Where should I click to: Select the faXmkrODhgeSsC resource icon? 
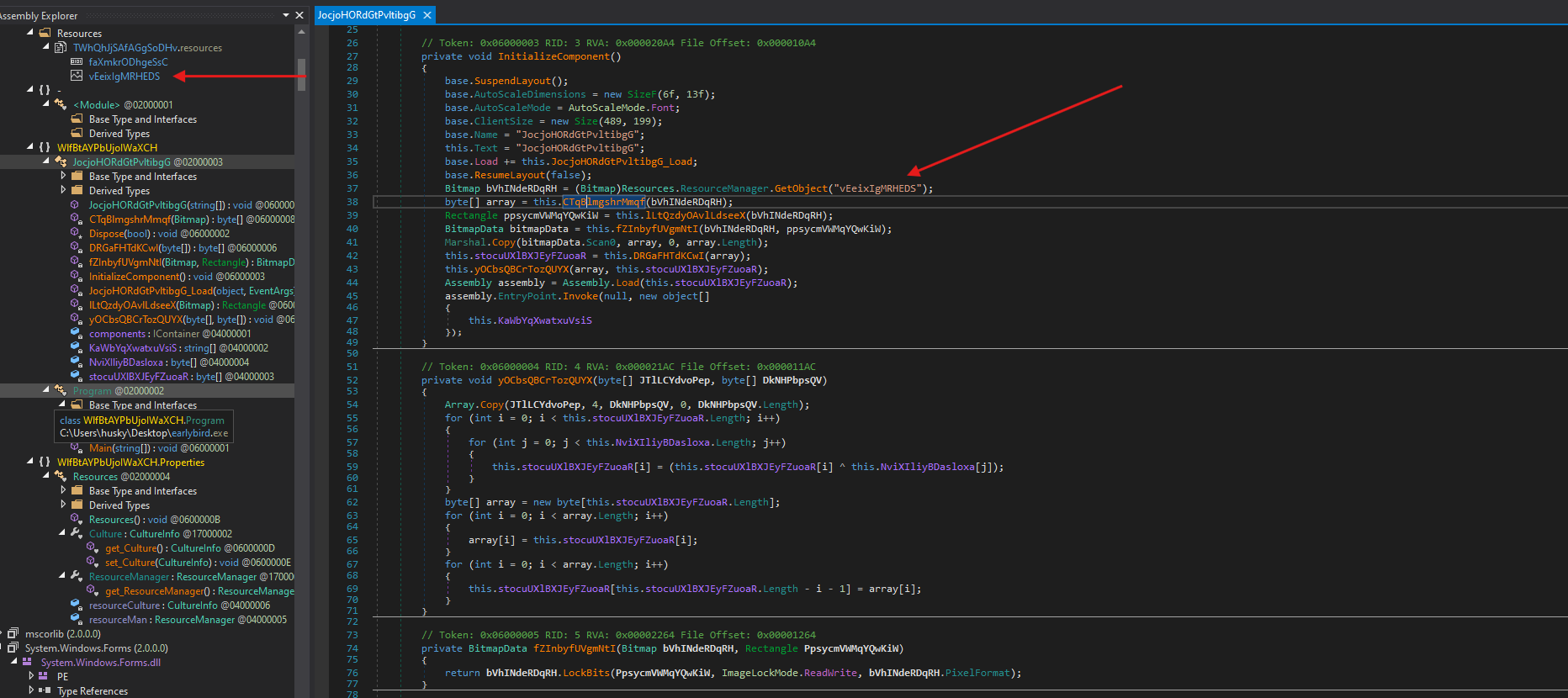[x=77, y=61]
